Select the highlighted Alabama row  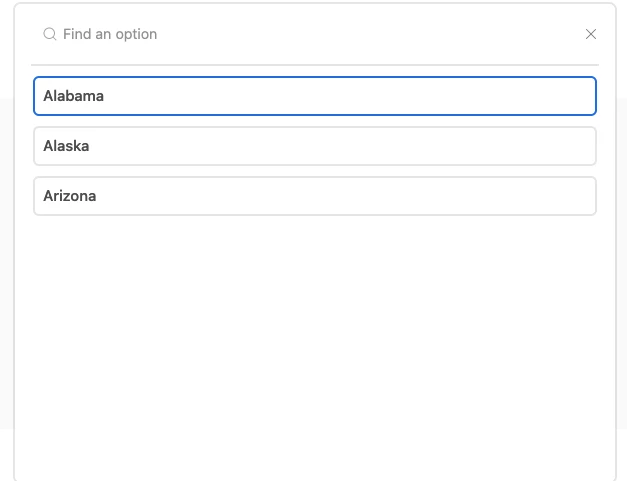click(x=315, y=96)
